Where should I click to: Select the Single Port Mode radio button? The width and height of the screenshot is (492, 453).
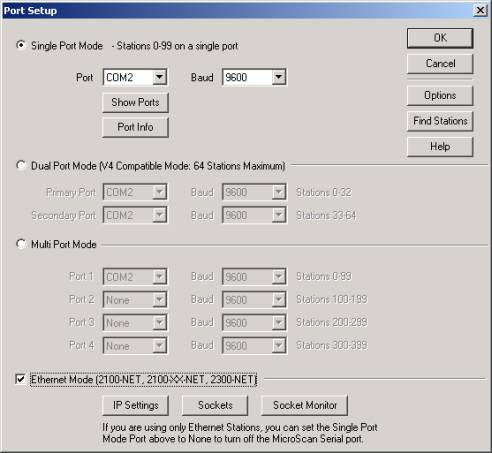click(21, 45)
